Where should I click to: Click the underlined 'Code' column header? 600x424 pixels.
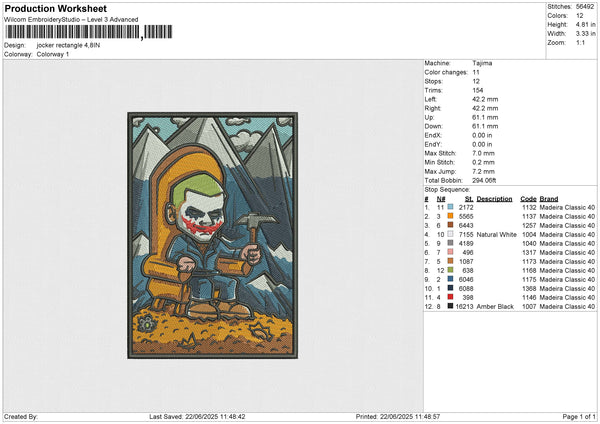pos(528,199)
